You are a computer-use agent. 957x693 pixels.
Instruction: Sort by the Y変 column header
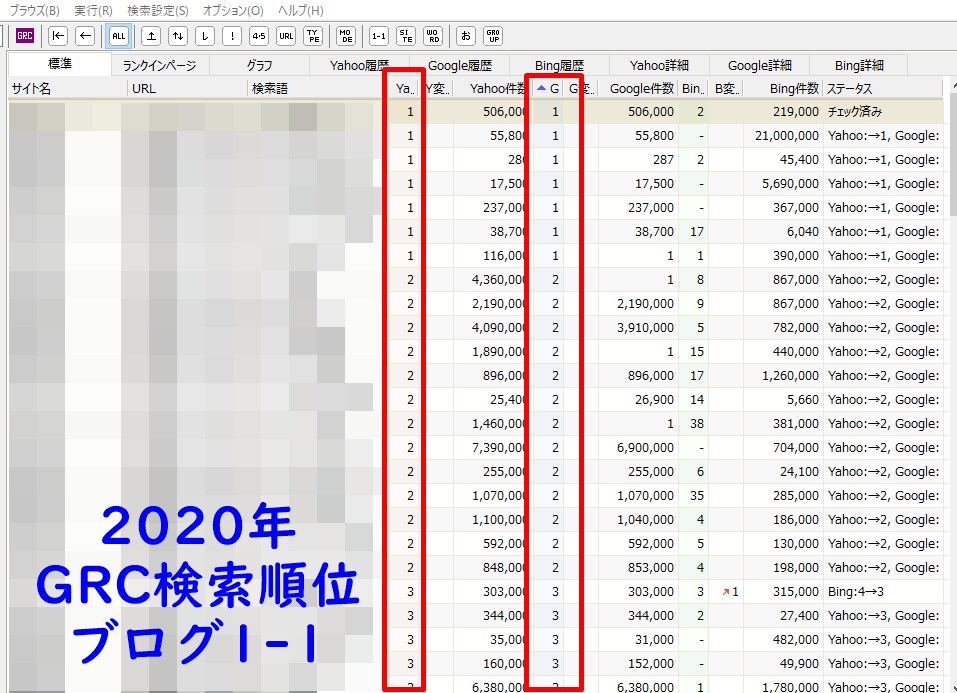pyautogui.click(x=438, y=89)
